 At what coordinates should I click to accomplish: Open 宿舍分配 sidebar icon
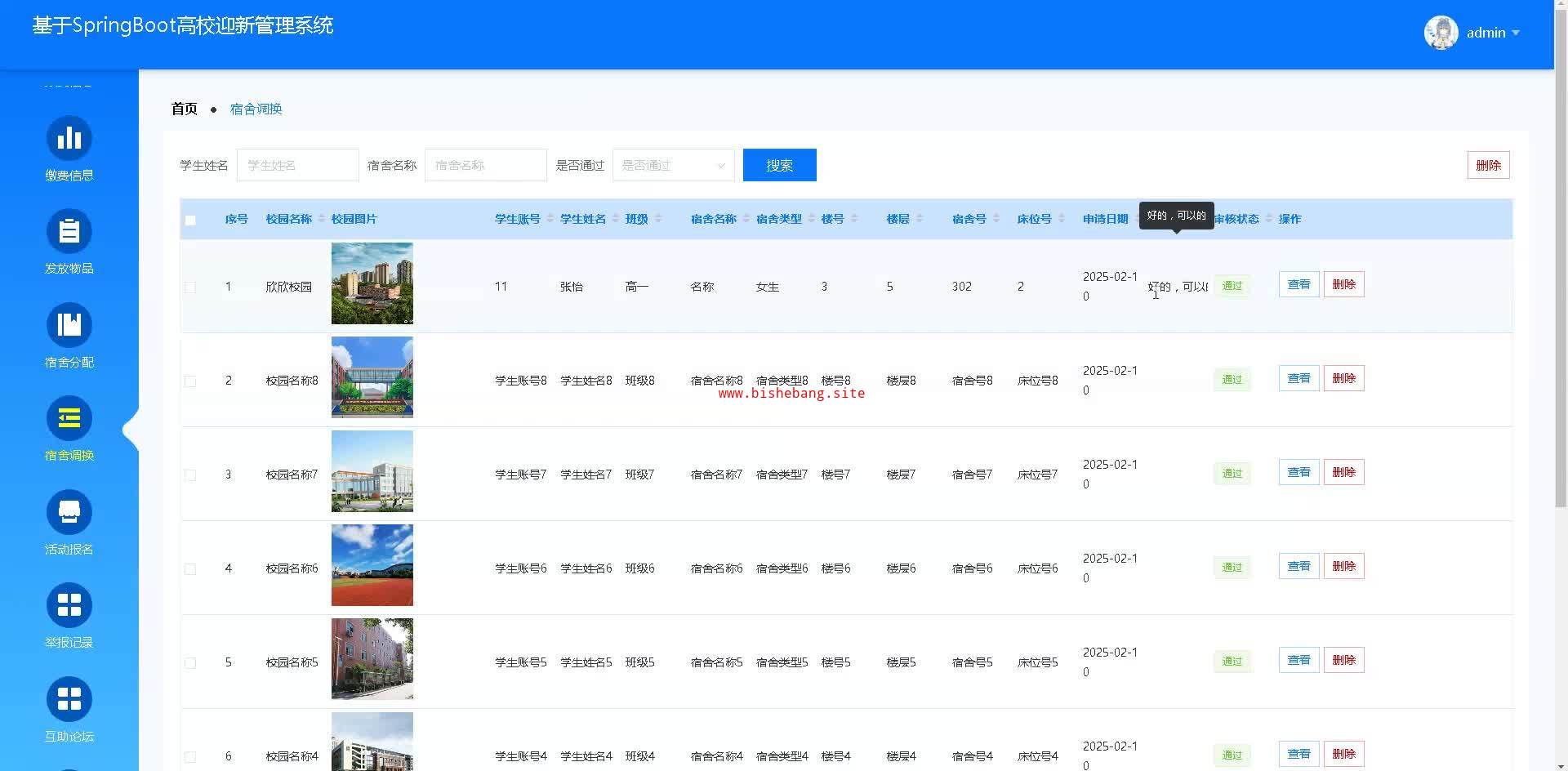(69, 326)
